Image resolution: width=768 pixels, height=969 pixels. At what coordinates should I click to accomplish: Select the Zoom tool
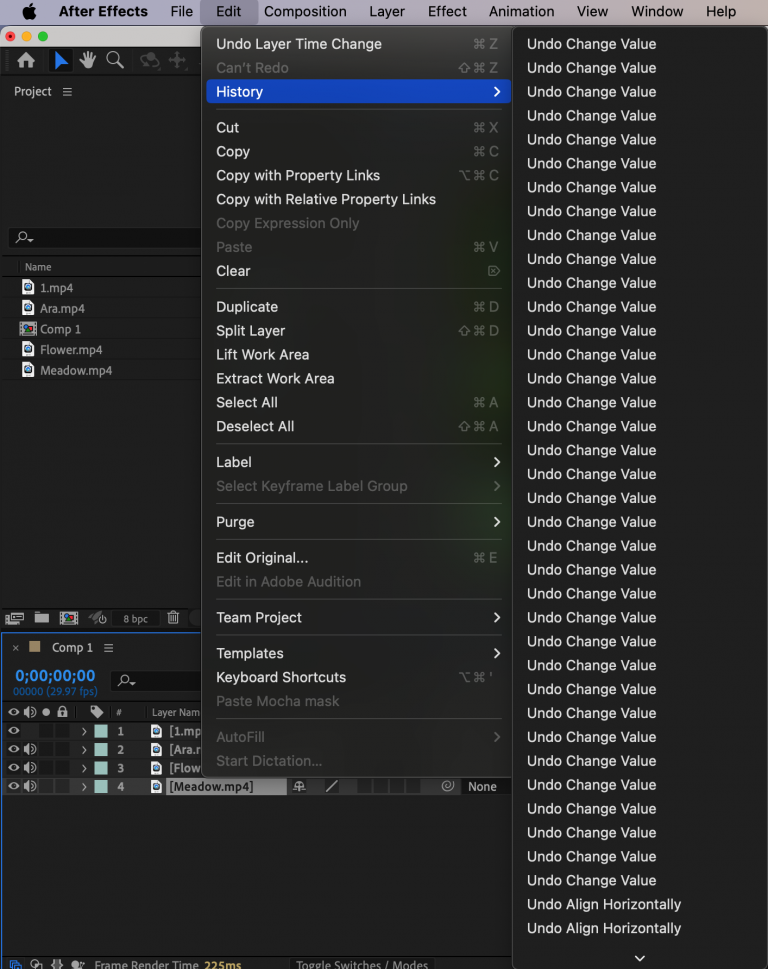point(114,59)
